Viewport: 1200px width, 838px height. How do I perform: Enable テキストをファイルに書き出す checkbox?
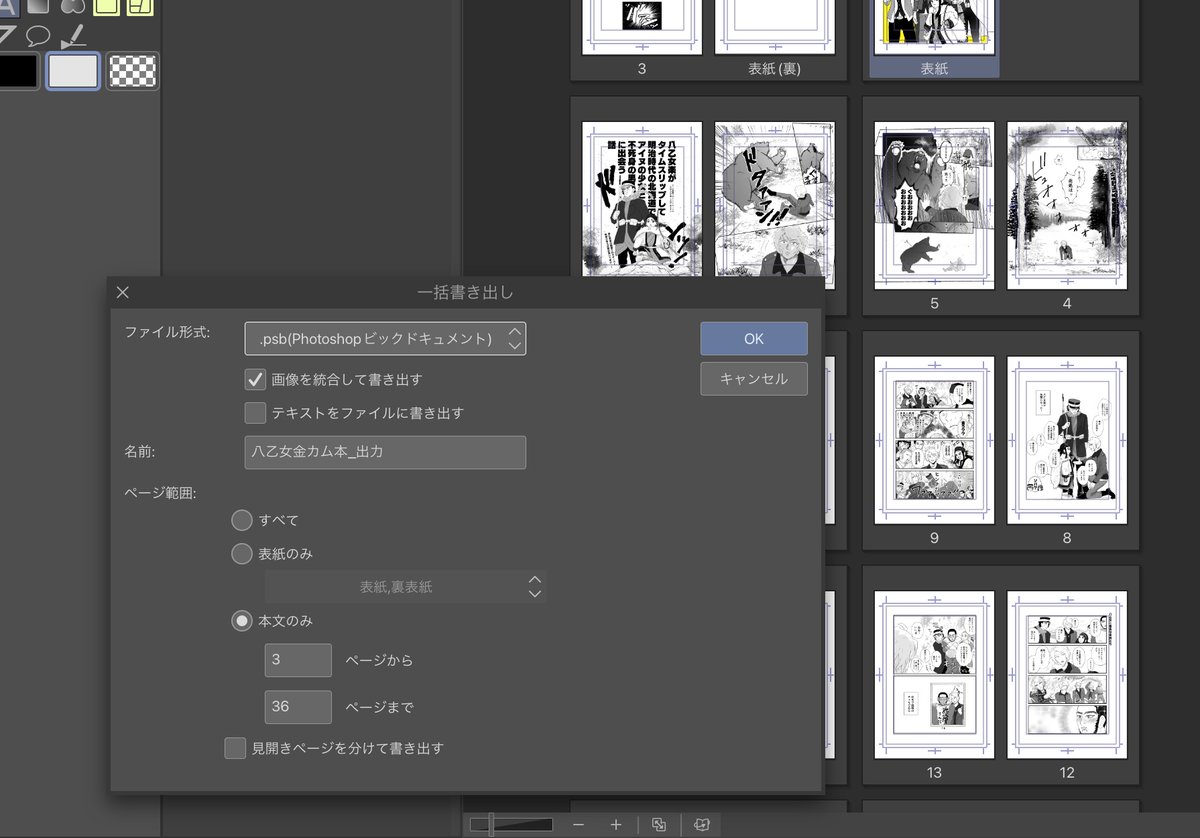tap(255, 413)
